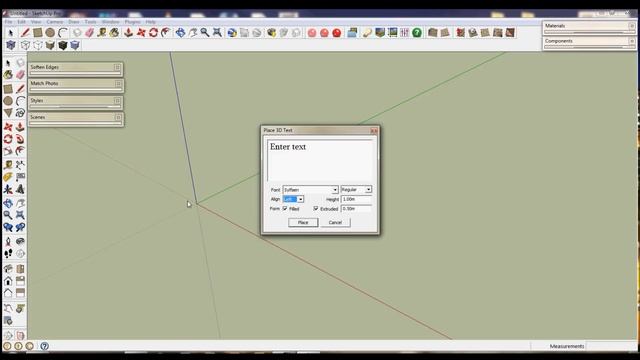Select the Text label tool in left palette
The height and width of the screenshot is (360, 640).
coord(20,177)
